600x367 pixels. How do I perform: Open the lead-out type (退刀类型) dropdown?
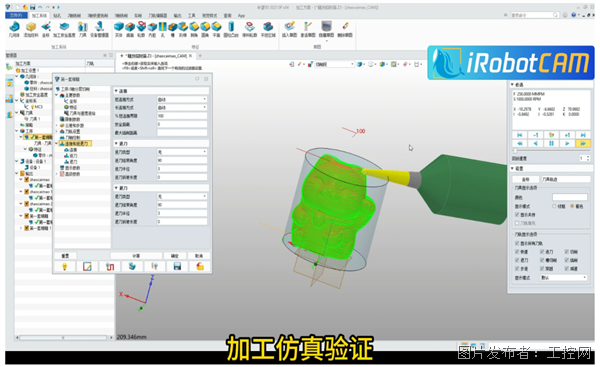pyautogui.click(x=182, y=196)
